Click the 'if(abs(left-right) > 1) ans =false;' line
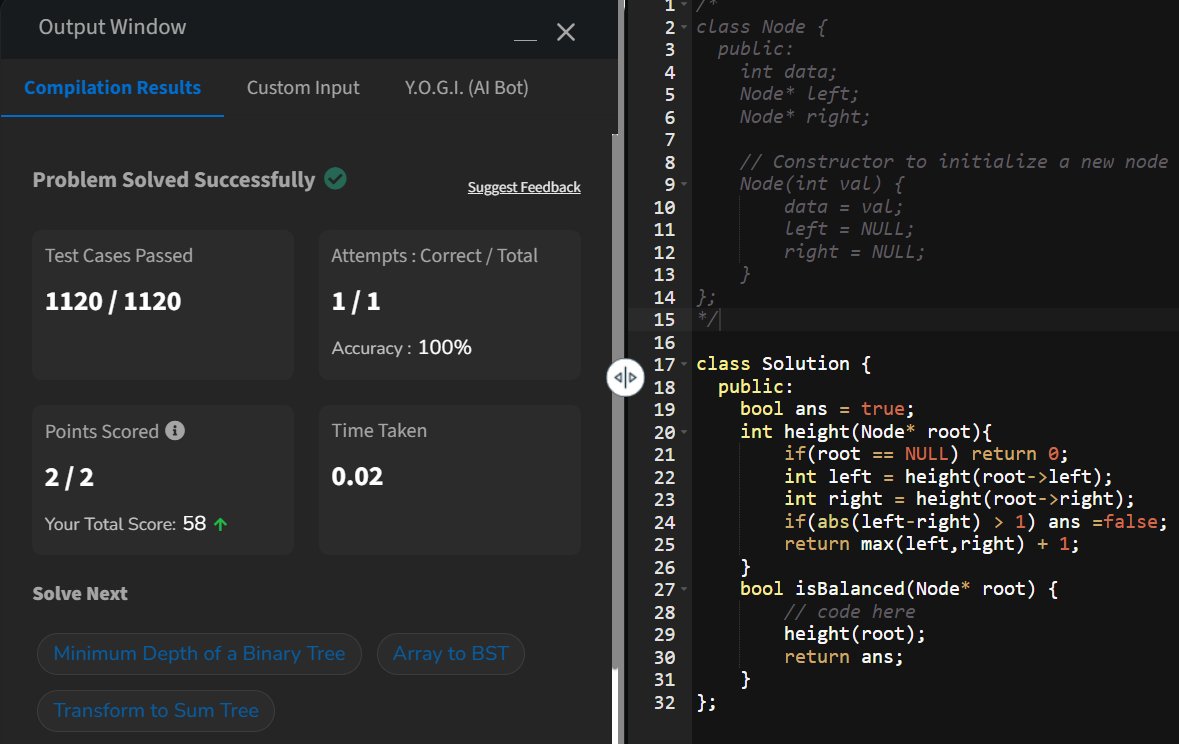 tap(975, 521)
